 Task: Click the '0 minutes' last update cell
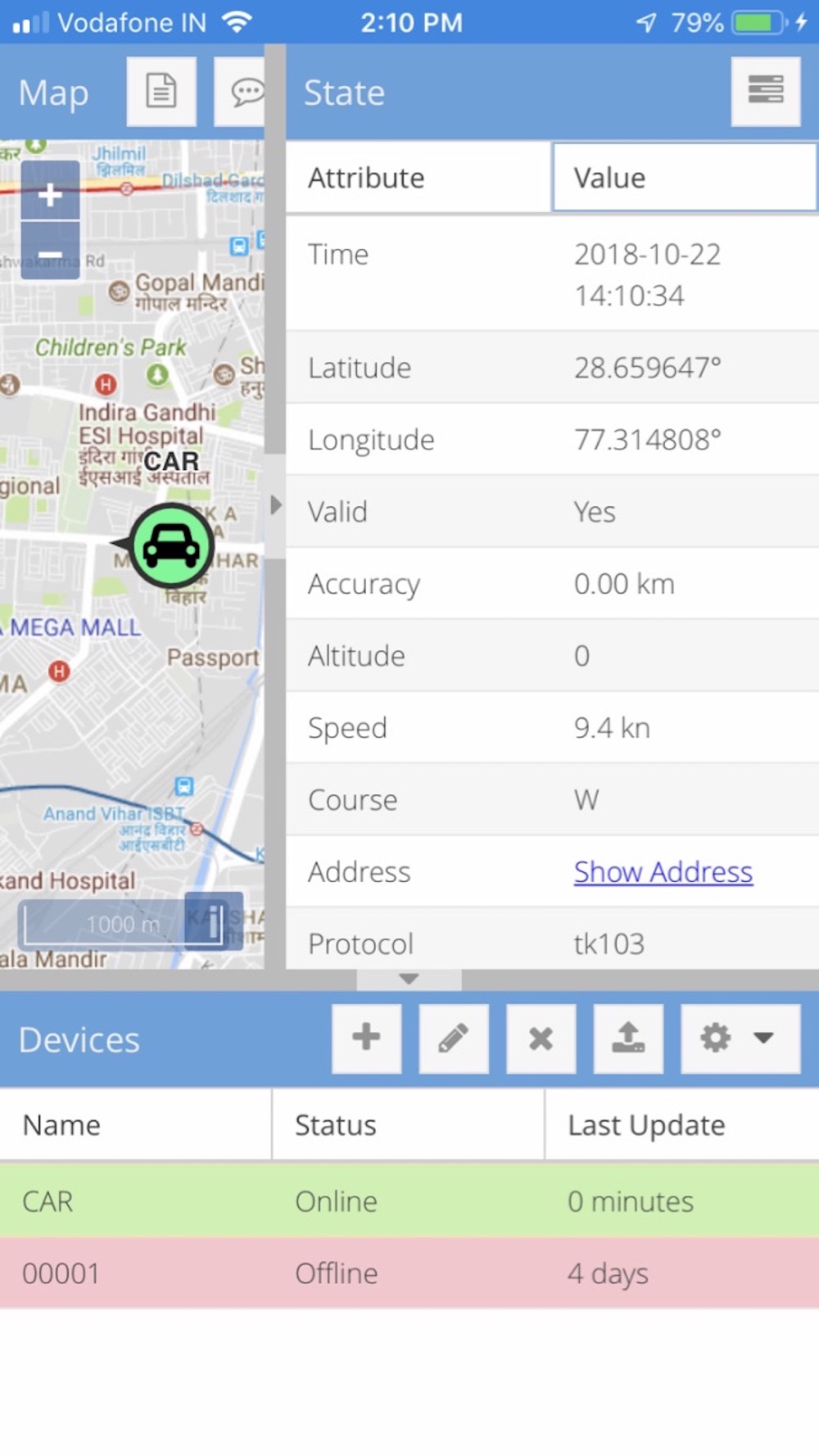point(630,1201)
